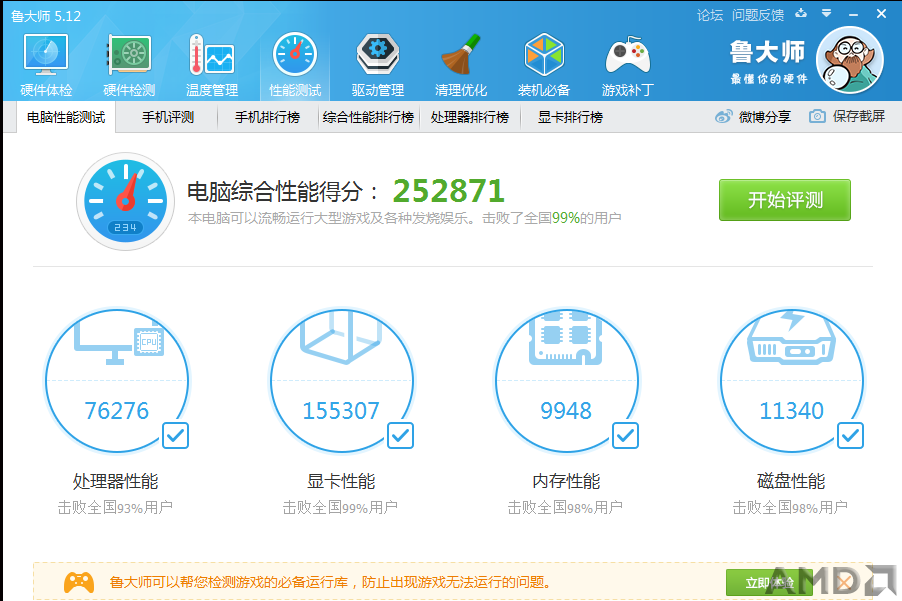Screen dimensions: 902x601
Task: Open the title bar dropdown menu arrow
Action: click(x=827, y=13)
